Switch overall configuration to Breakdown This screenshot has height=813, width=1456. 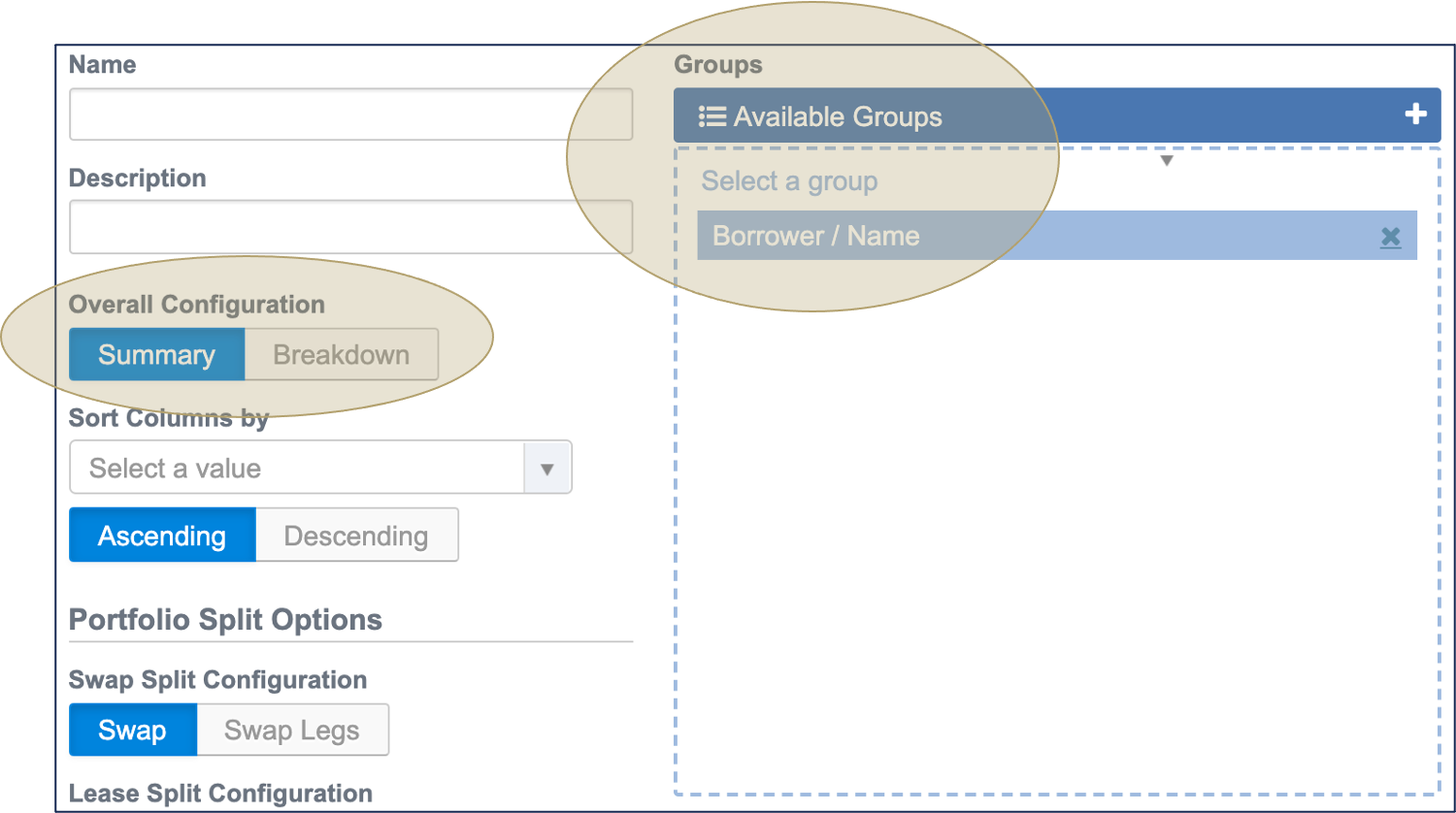[x=341, y=355]
